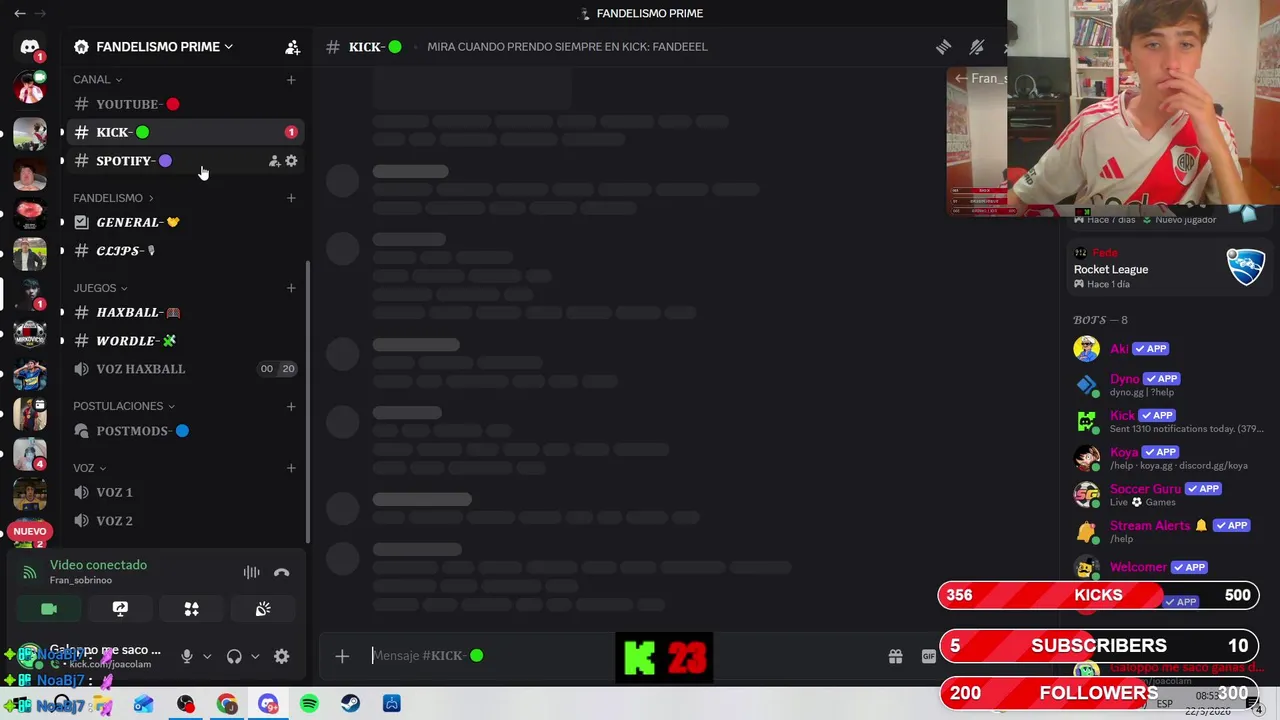Screen dimensions: 1280x720
Task: Open Soccer Guru bot profile
Action: pyautogui.click(x=1168, y=495)
